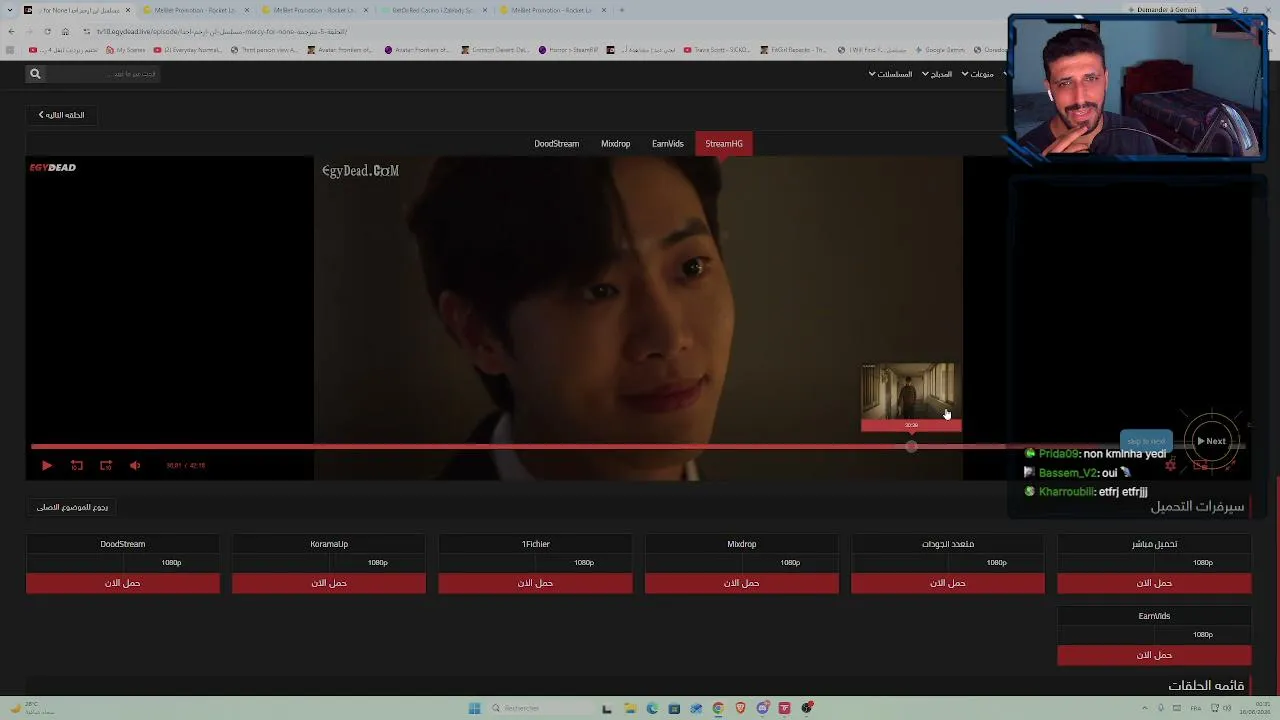Open File Explorer from the taskbar
The width and height of the screenshot is (1280, 720).
tap(630, 708)
